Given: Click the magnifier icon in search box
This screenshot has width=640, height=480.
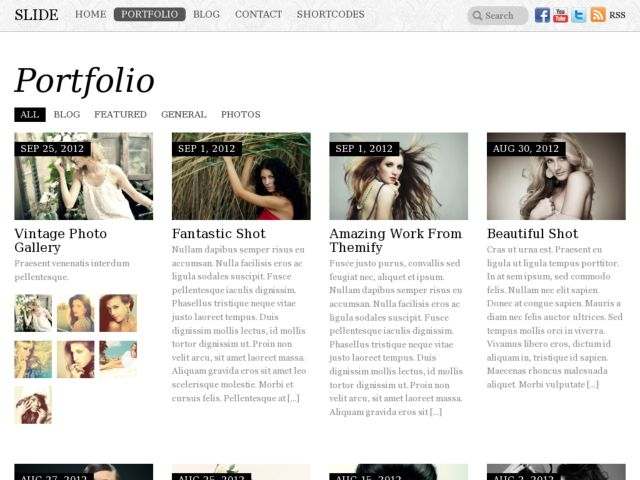Looking at the screenshot, I should tap(477, 16).
